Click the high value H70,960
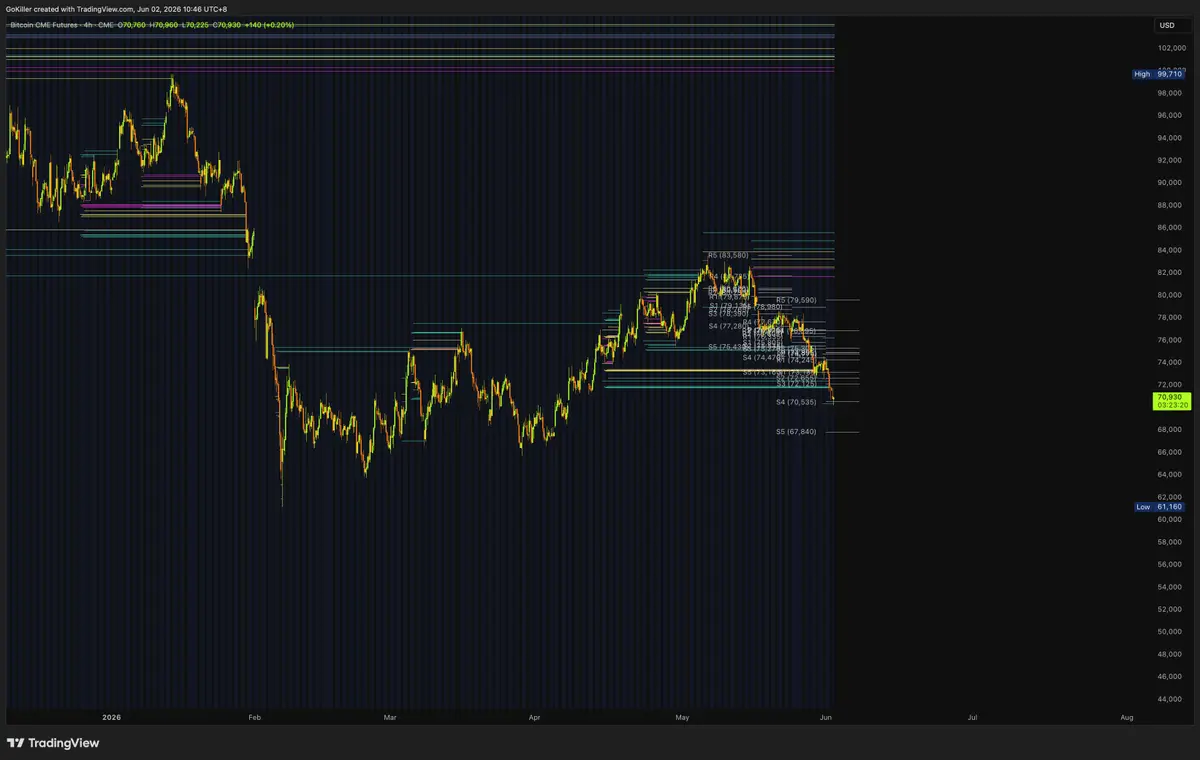 tap(163, 25)
